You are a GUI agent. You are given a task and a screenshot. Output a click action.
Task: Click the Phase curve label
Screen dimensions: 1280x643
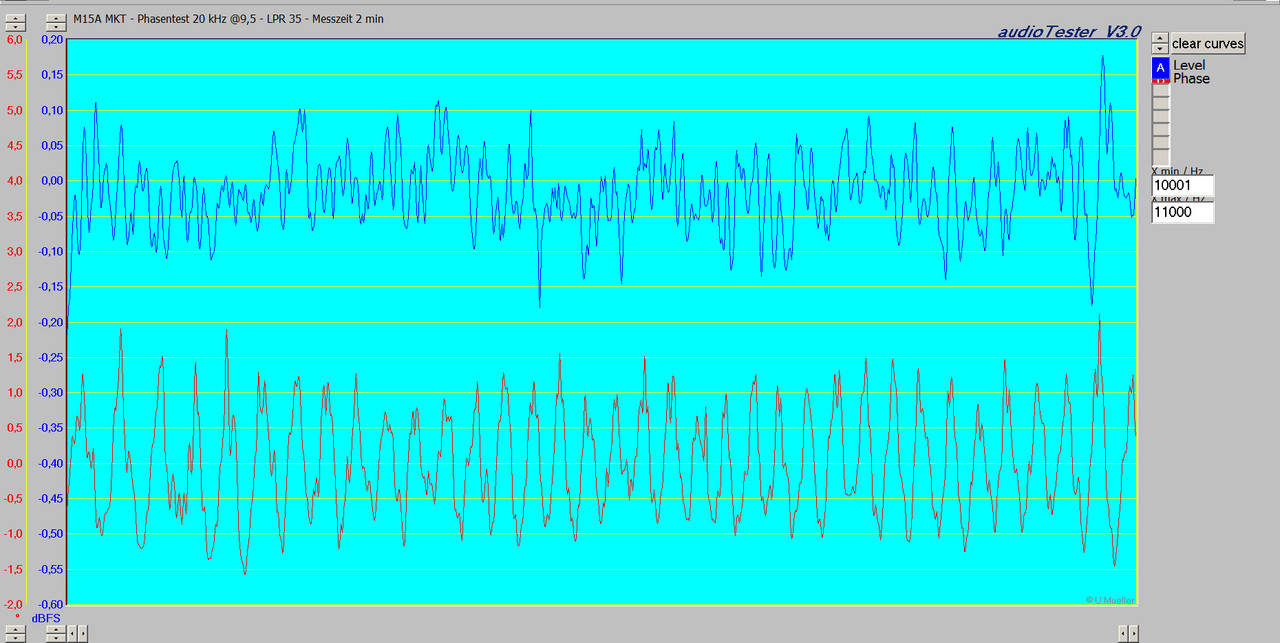1191,79
